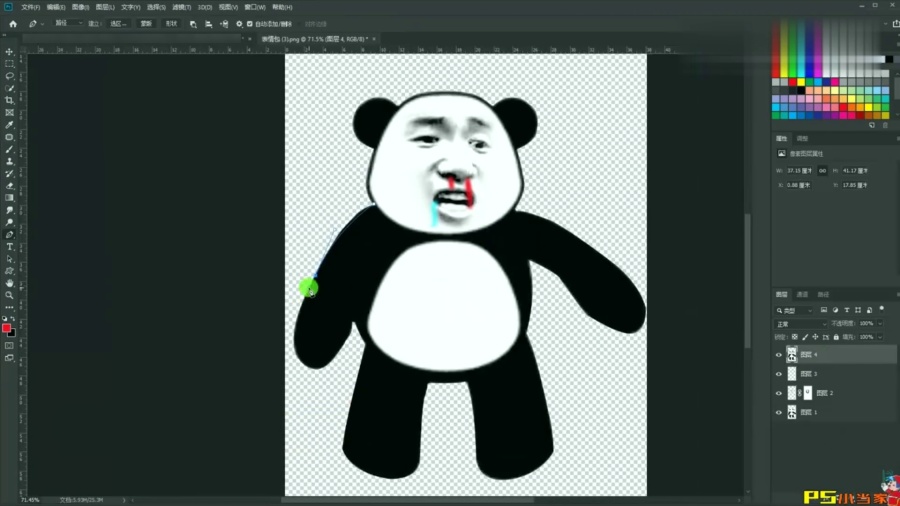Select the Pen tool in the toolbox
900x506 pixels.
pos(9,235)
